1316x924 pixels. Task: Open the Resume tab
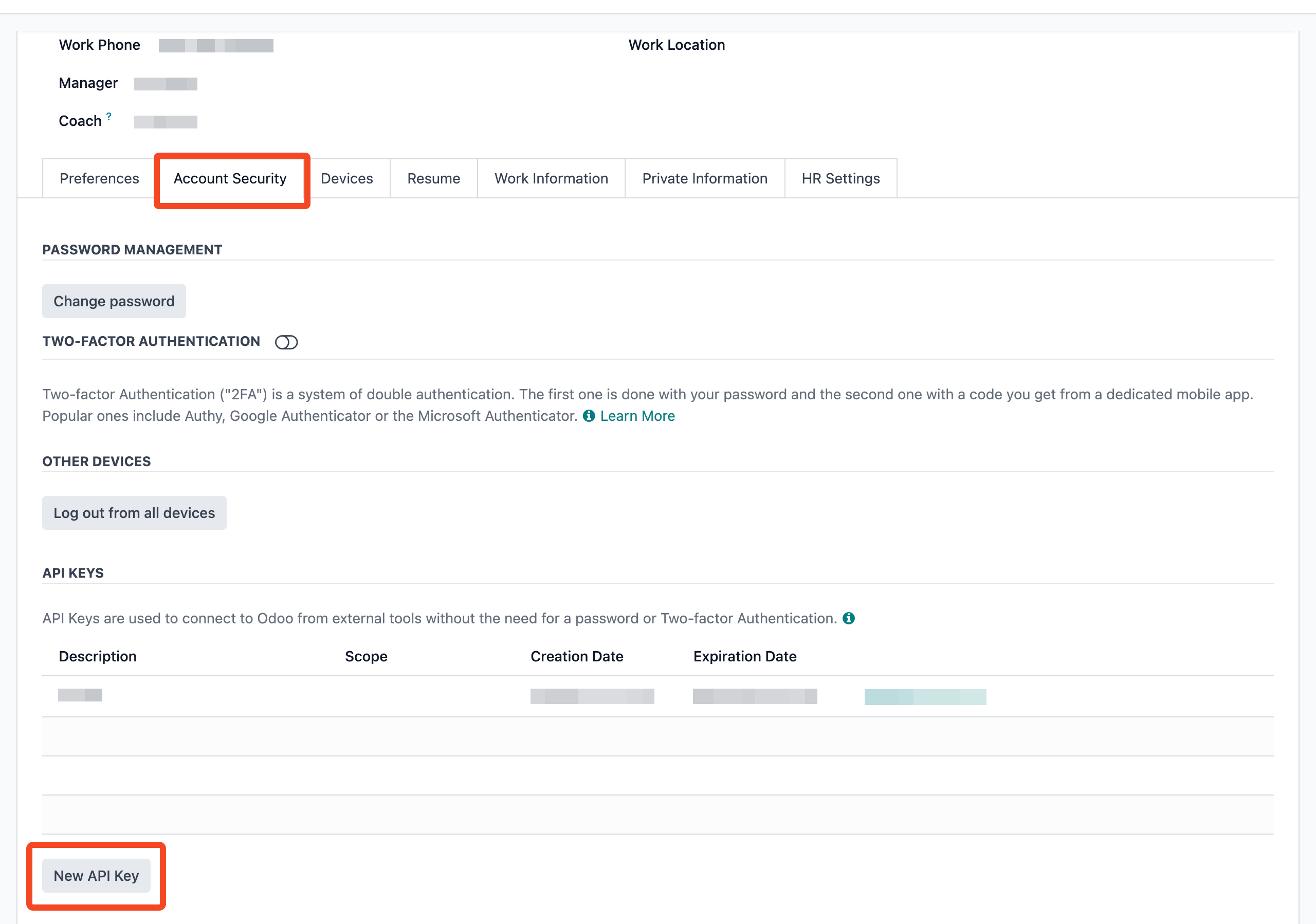[434, 178]
